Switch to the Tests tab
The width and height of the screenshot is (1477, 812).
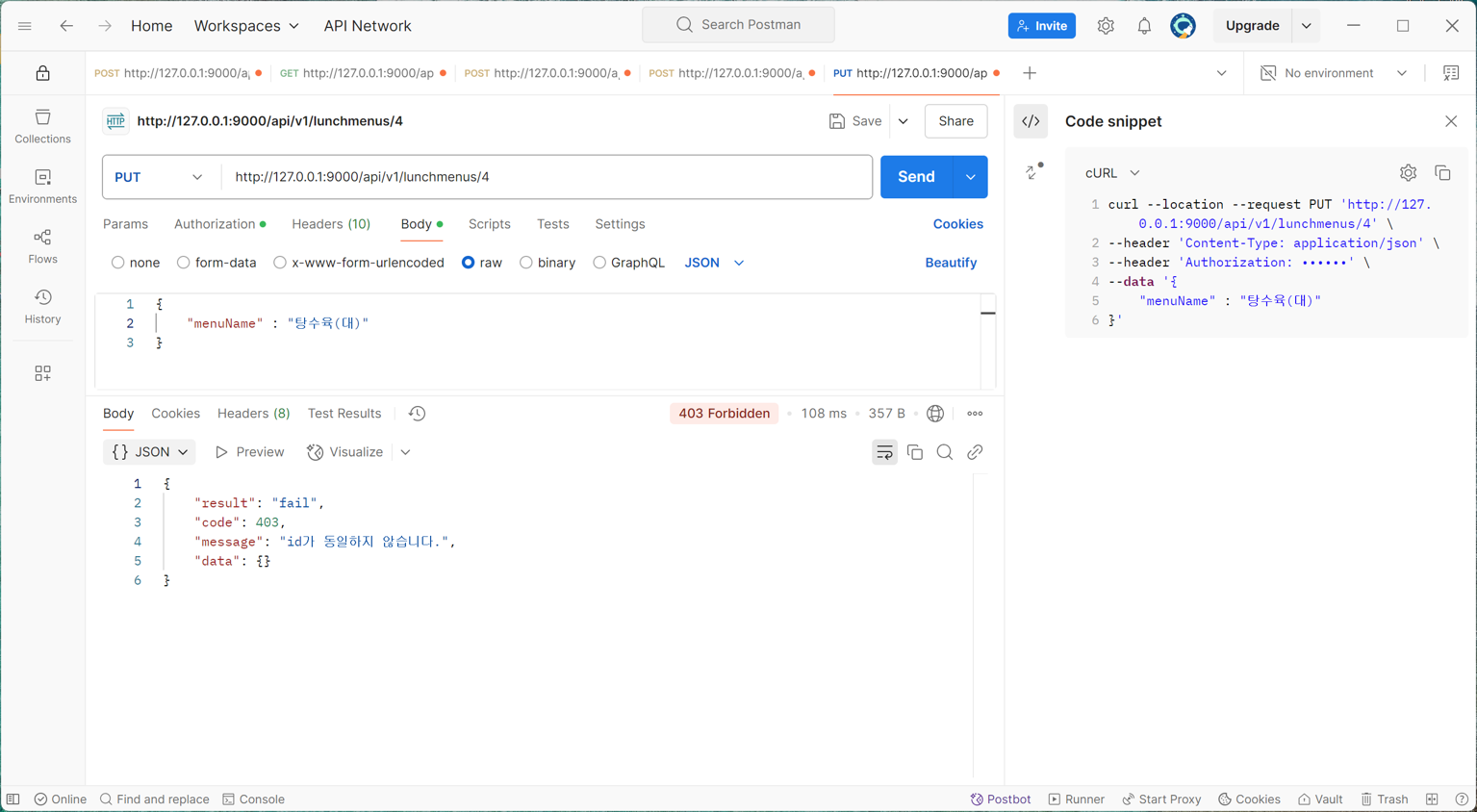pyautogui.click(x=552, y=224)
